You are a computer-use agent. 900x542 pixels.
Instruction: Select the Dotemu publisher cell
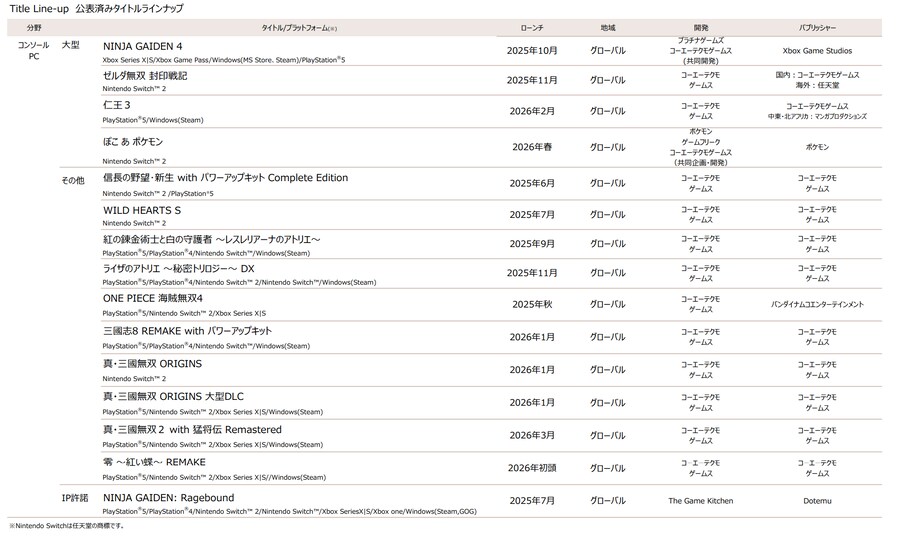click(x=817, y=501)
